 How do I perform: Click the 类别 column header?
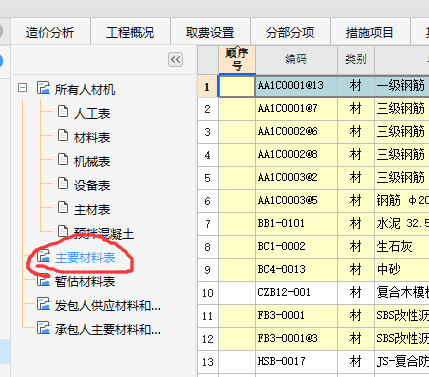tap(356, 60)
